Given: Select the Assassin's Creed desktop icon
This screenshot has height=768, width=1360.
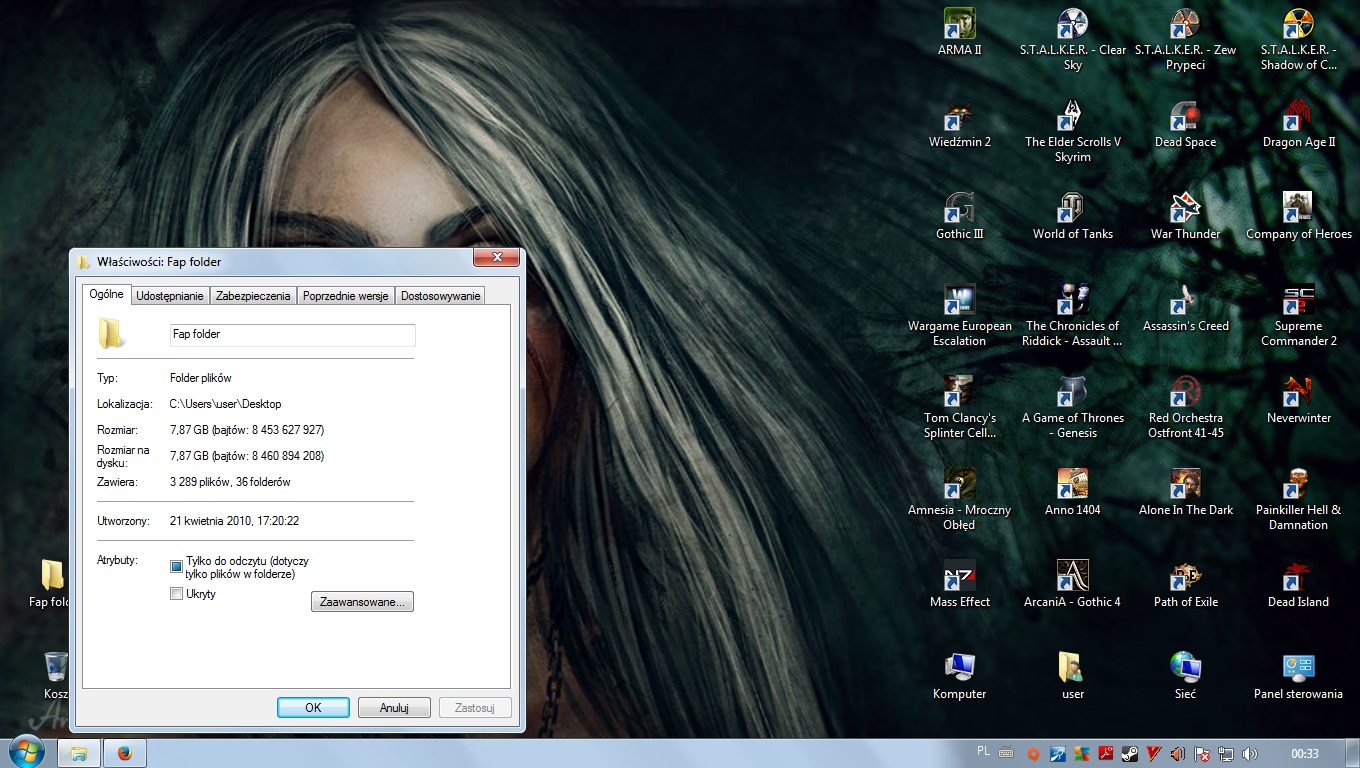Looking at the screenshot, I should pyautogui.click(x=1185, y=308).
